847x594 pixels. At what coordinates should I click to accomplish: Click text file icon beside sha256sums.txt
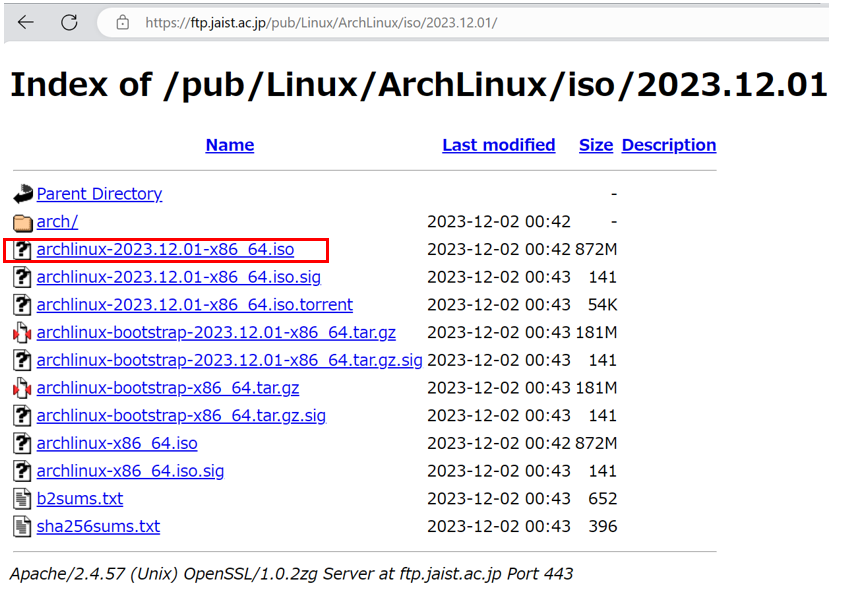point(22,526)
